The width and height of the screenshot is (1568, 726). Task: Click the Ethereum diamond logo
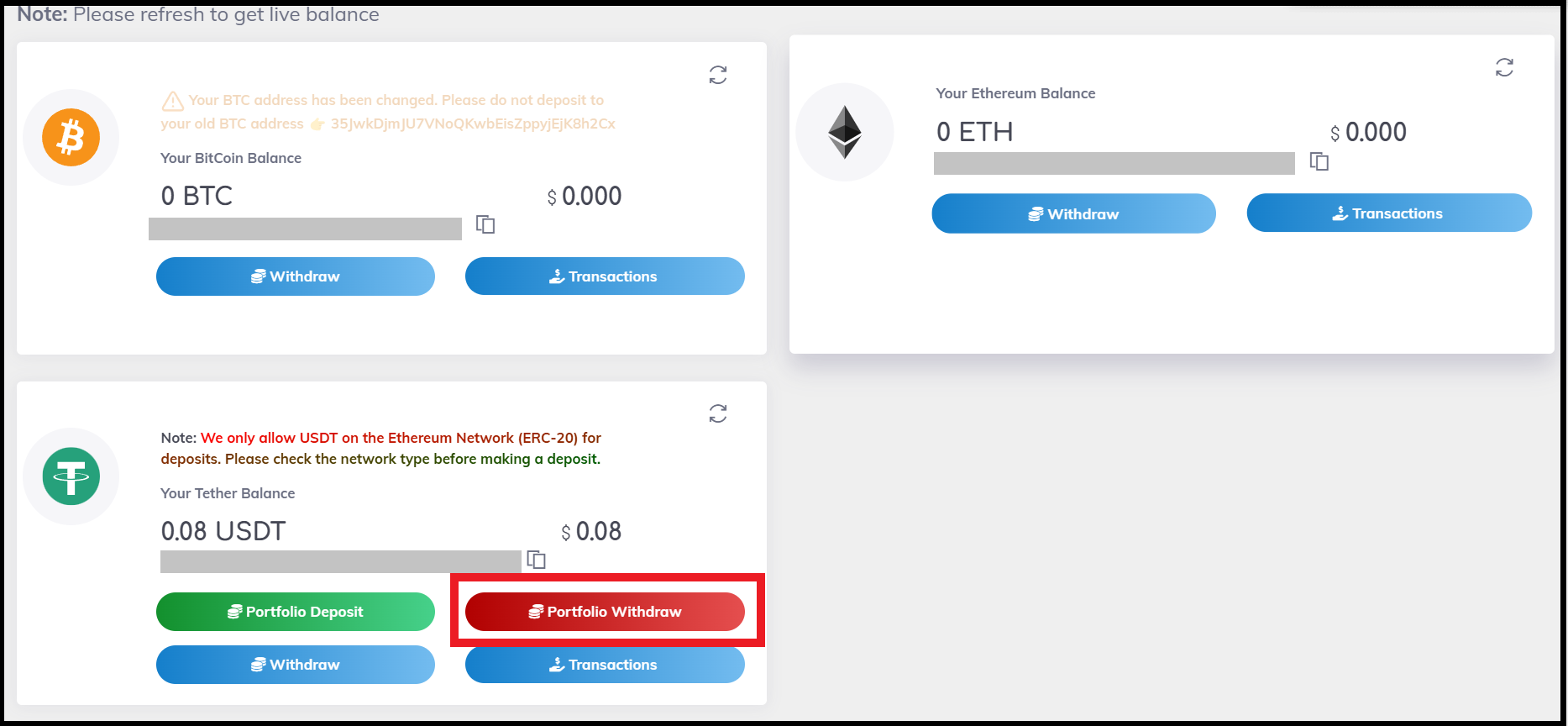845,132
